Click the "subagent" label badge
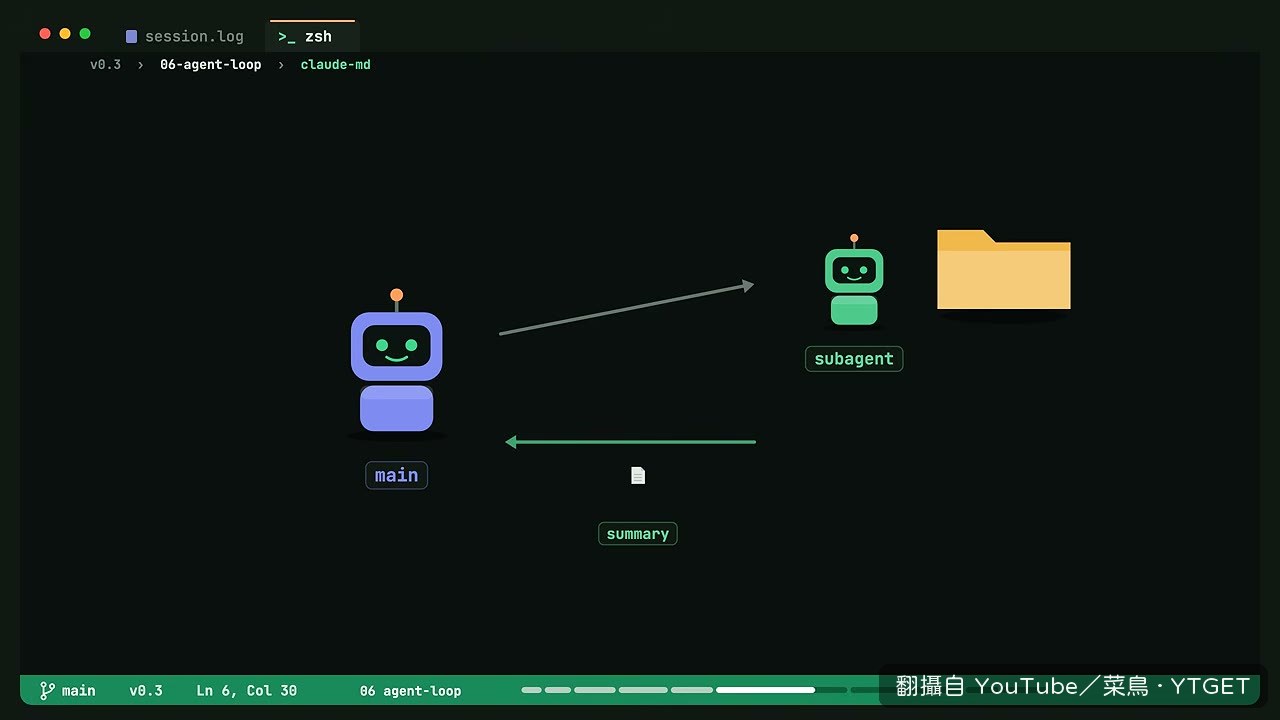The height and width of the screenshot is (720, 1280). tap(854, 359)
